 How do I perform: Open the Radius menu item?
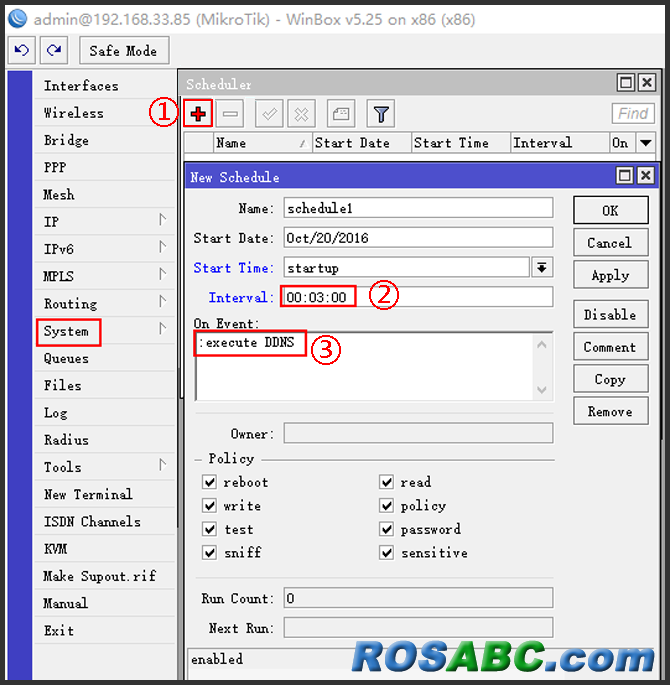tap(104, 440)
